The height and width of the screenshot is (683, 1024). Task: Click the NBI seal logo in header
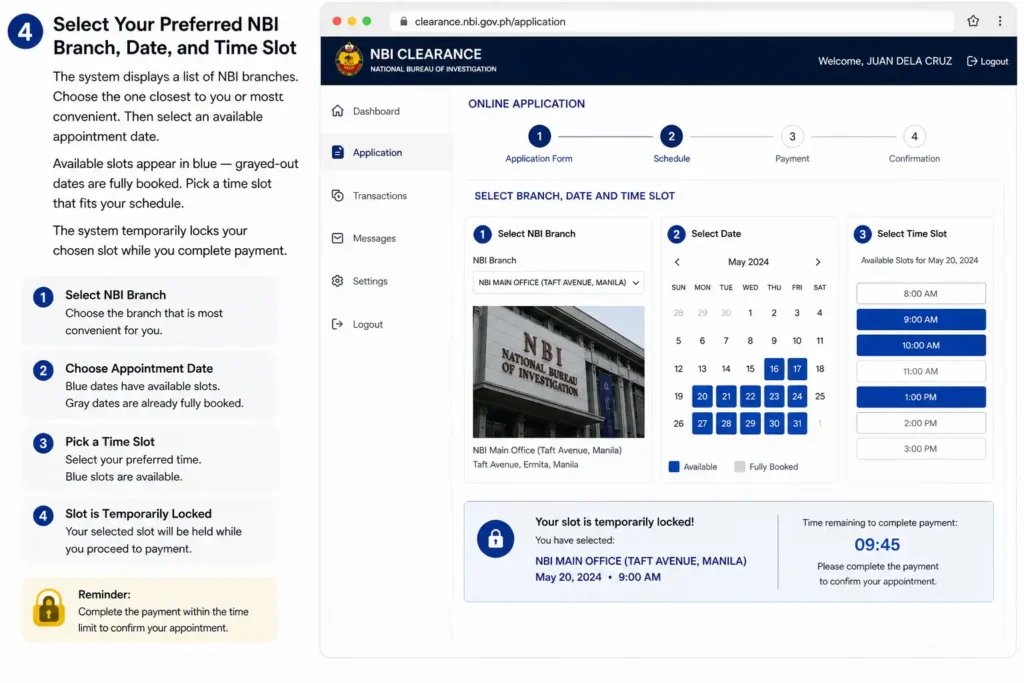point(349,59)
